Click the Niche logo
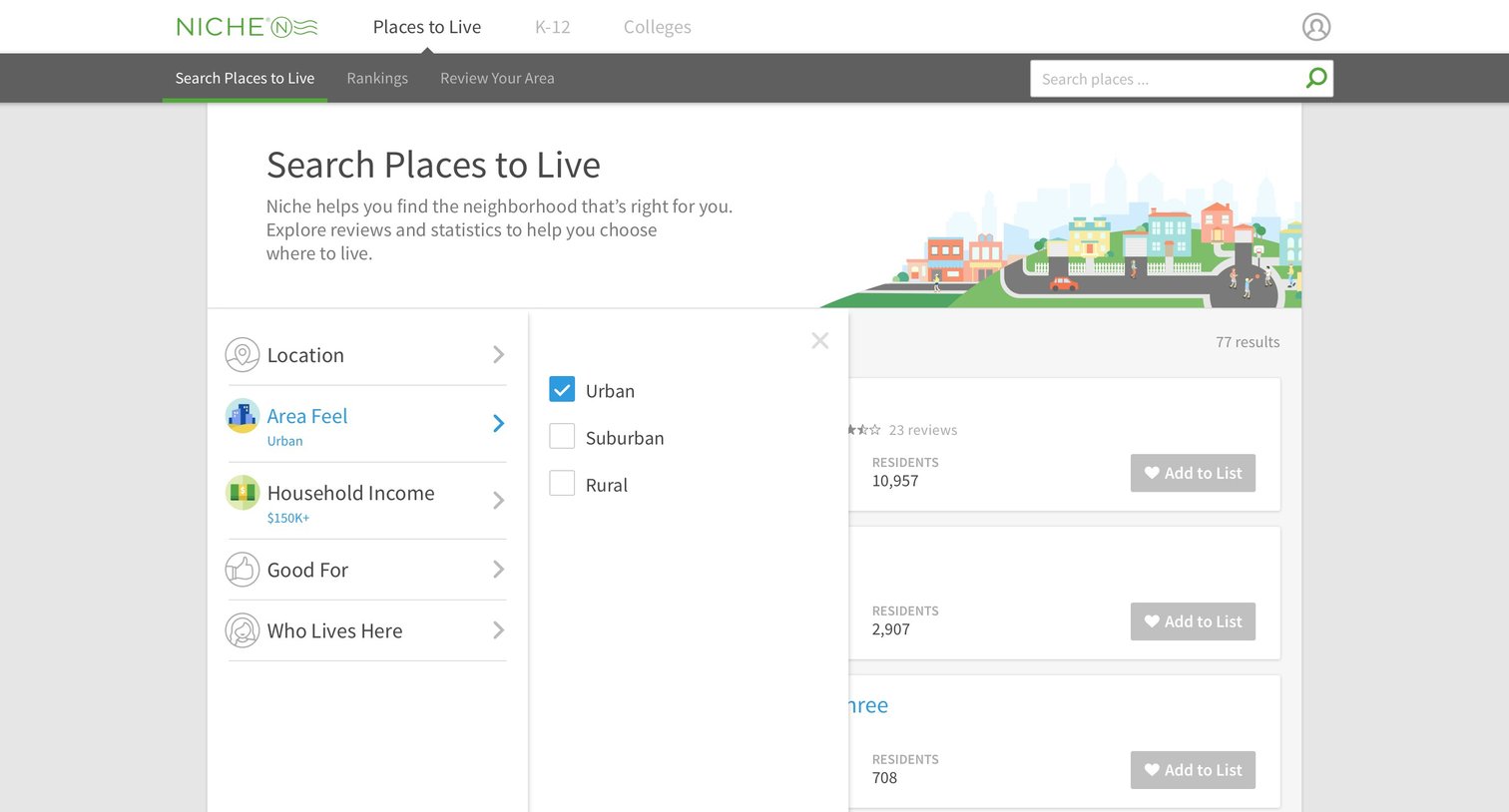Screen dimensions: 1509x812 (x=247, y=27)
